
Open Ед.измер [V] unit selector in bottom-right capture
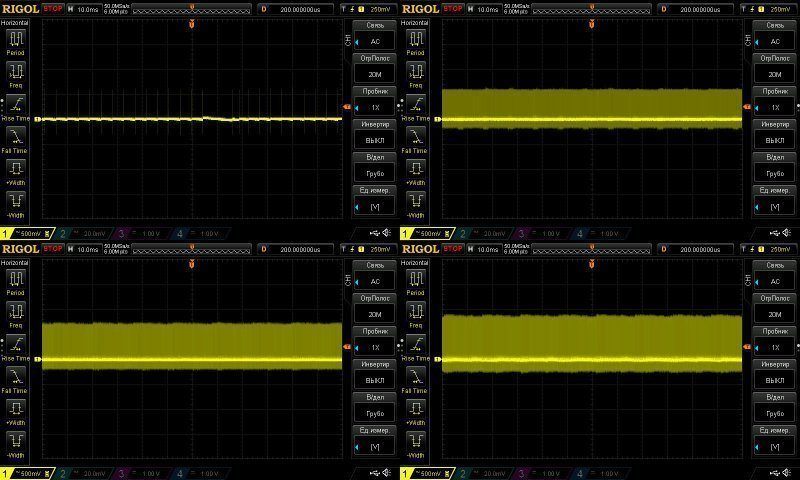coord(774,441)
